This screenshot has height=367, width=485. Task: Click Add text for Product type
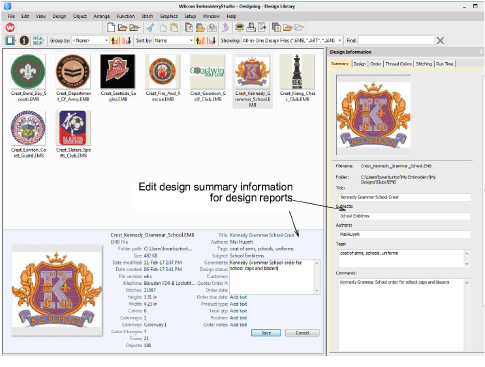click(x=238, y=304)
